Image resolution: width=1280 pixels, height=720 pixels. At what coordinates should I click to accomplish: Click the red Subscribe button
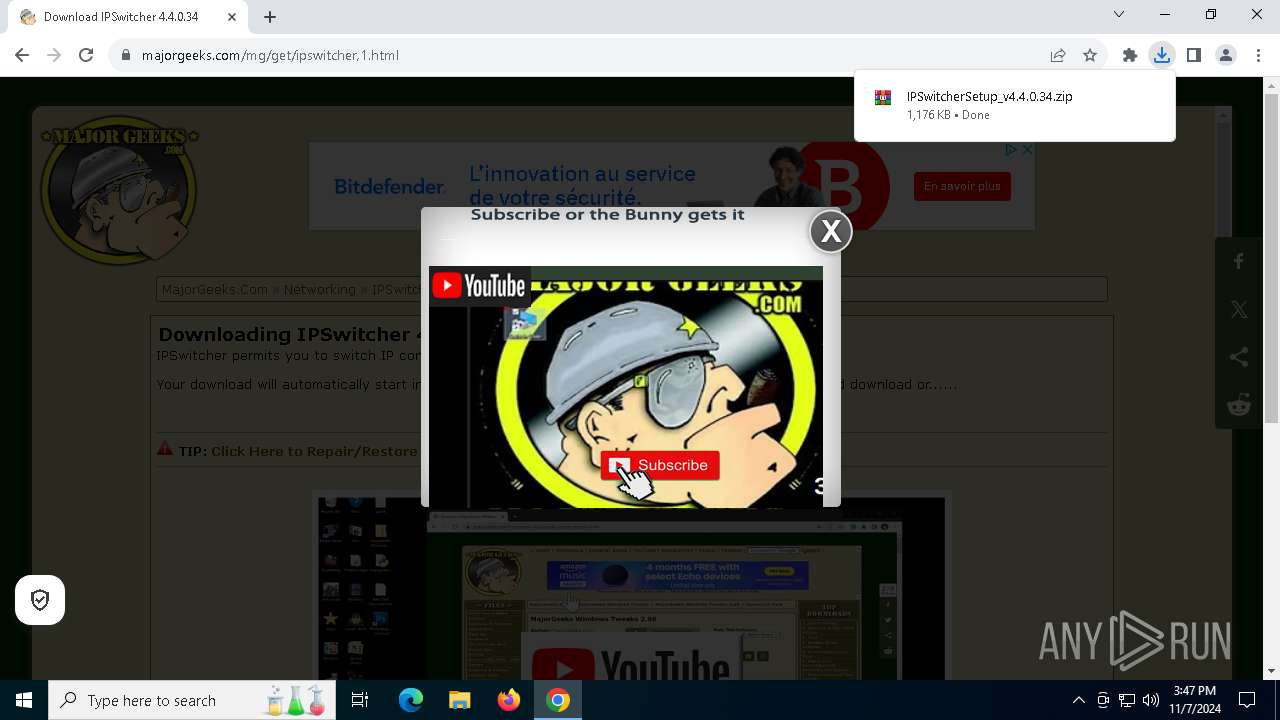coord(660,465)
